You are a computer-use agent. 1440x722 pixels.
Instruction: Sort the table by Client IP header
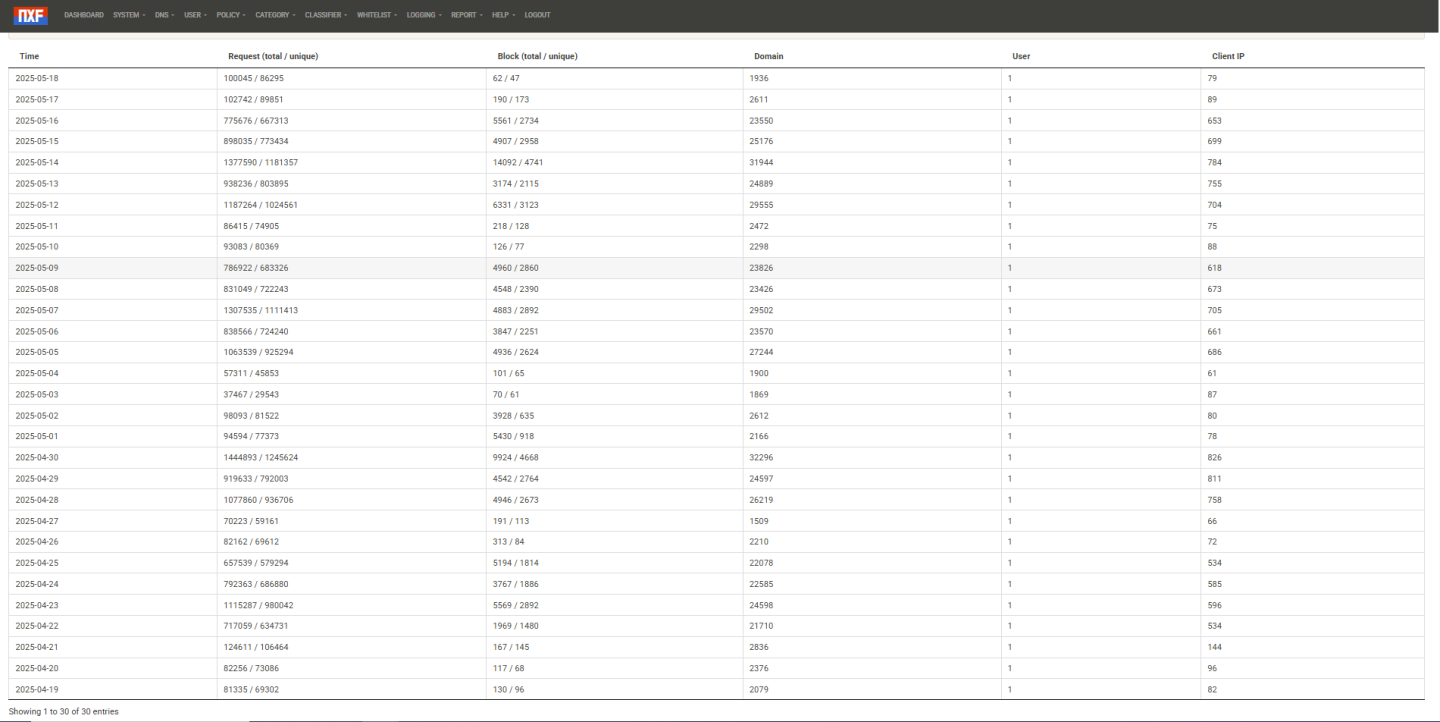[x=1227, y=56]
